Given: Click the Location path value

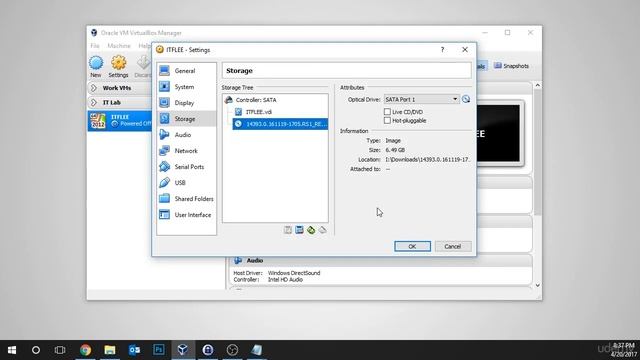Looking at the screenshot, I should 427,160.
